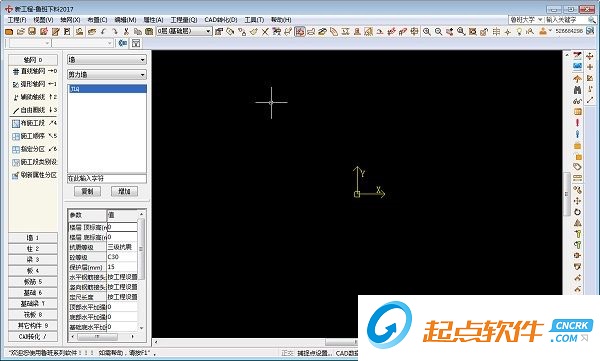Open the 工程量(Q) menu

pos(184,20)
